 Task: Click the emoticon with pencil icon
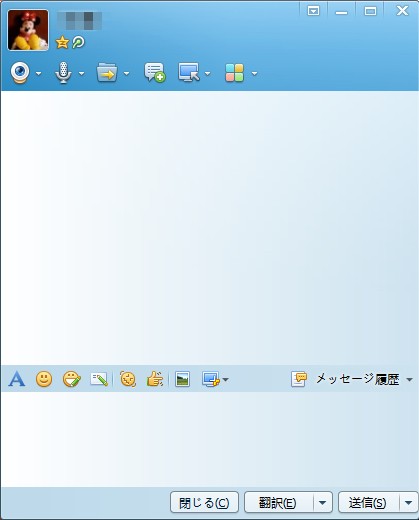point(72,379)
